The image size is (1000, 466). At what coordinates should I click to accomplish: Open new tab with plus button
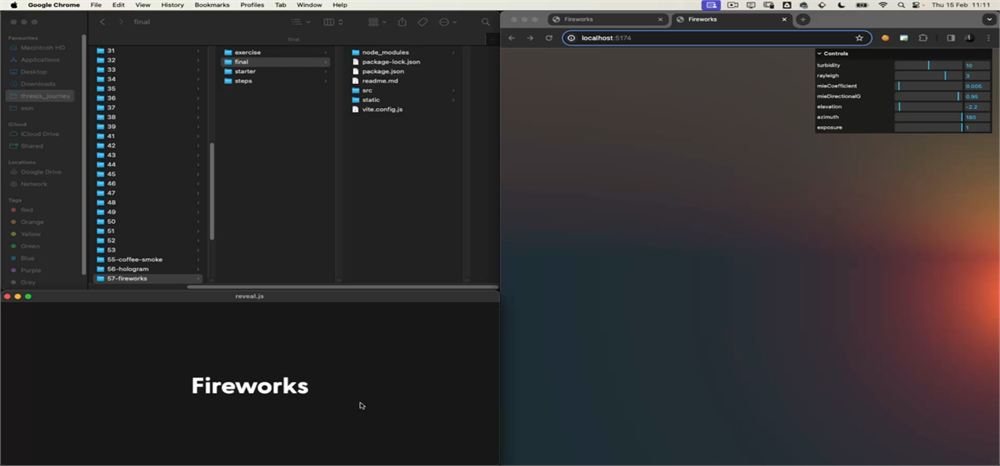[803, 20]
